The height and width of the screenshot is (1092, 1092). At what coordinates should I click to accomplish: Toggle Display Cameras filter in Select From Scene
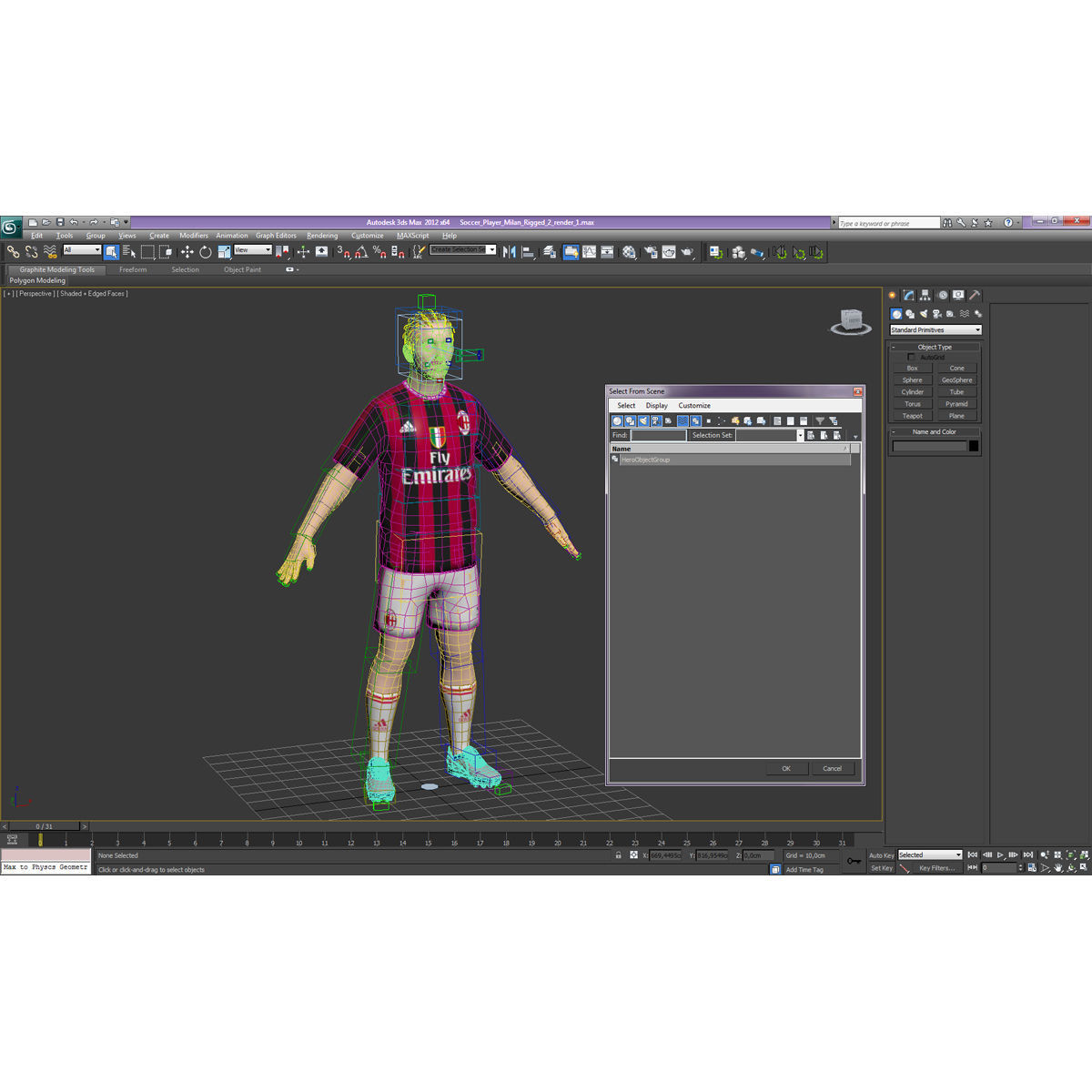coord(656,421)
